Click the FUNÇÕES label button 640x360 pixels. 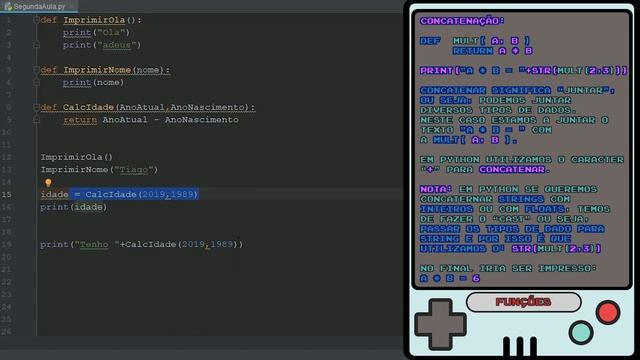coord(523,302)
